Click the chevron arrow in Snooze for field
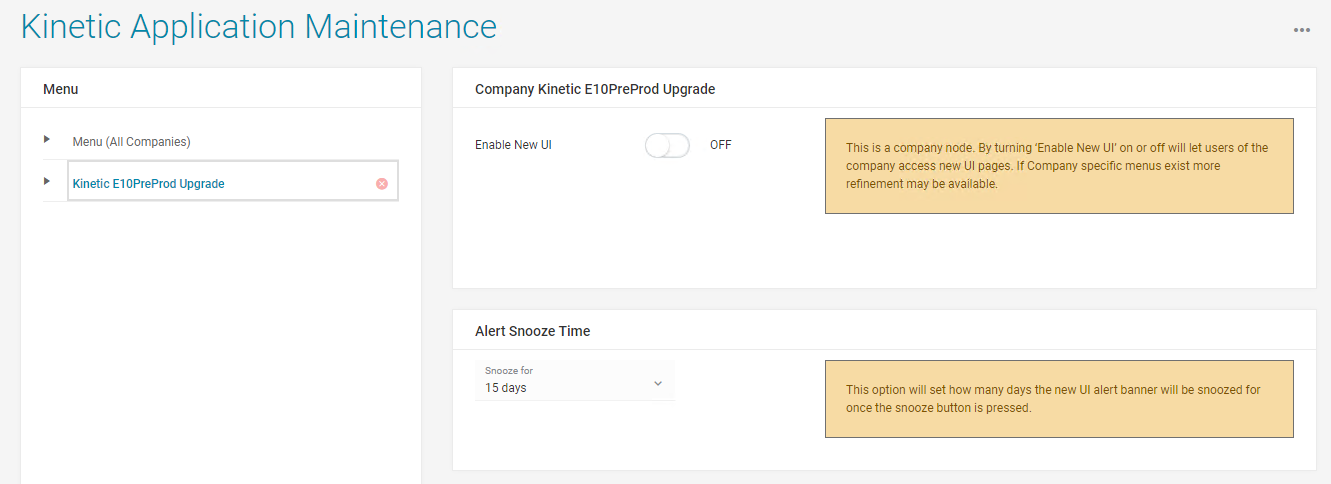The width and height of the screenshot is (1331, 484). (658, 383)
